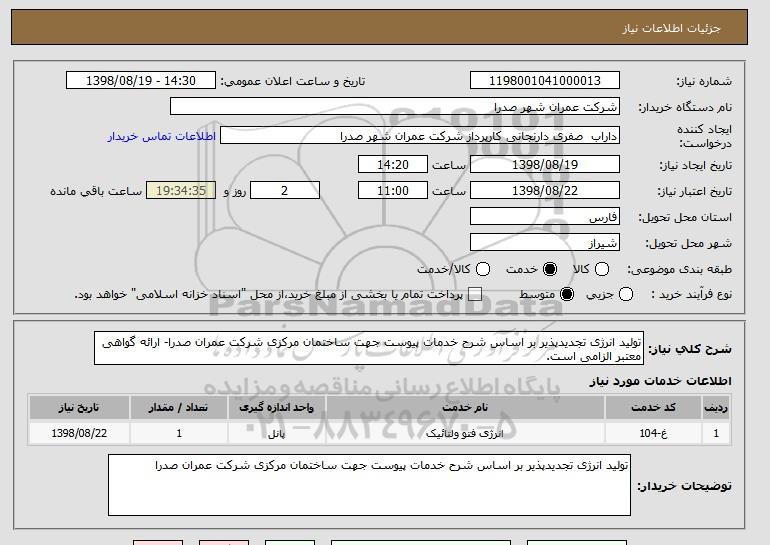This screenshot has width=770, height=545.
Task: Click the page header جزئیات اطلاعات نیاز
Action: click(x=671, y=28)
